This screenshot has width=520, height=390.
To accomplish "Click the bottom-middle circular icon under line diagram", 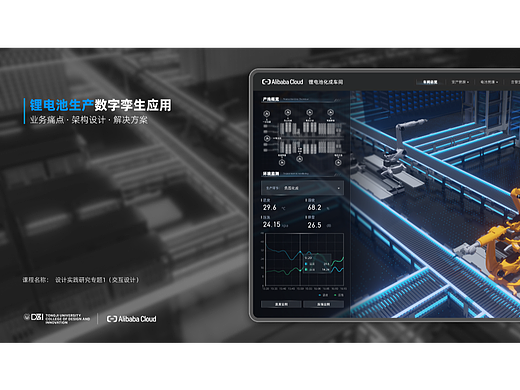I will (x=299, y=159).
